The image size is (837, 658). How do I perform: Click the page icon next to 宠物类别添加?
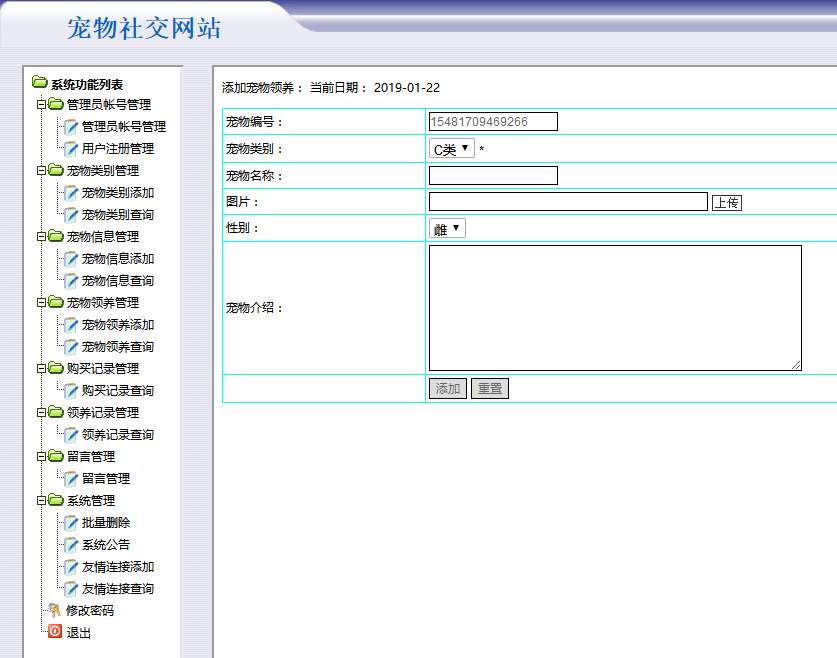[71, 193]
